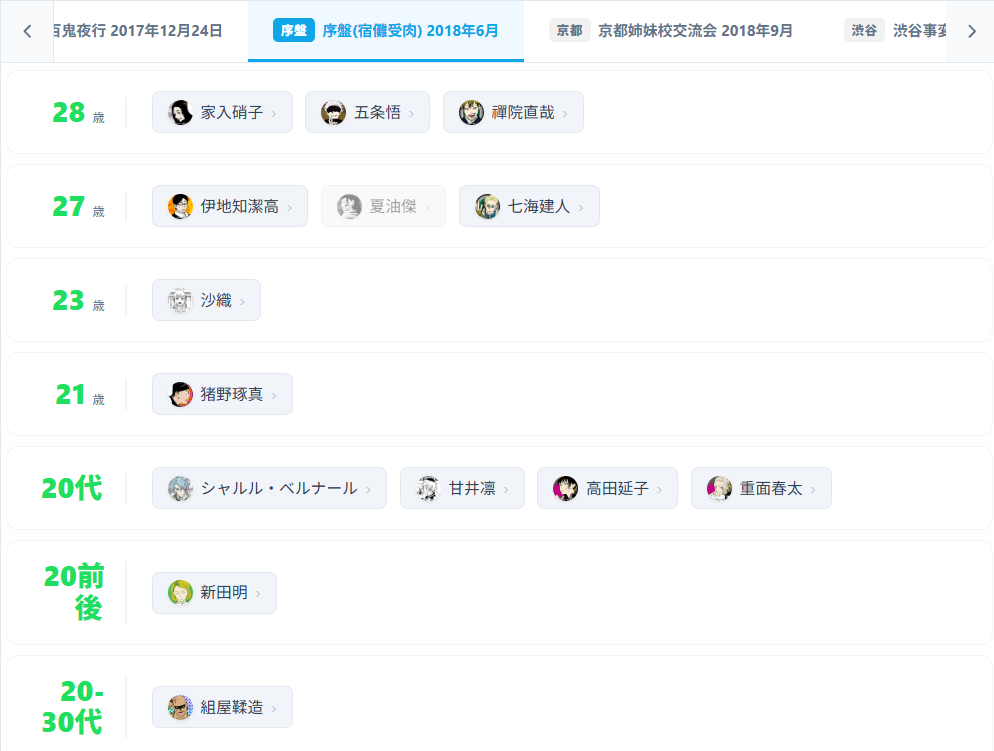Click the 28 歳 age label
994x751 pixels.
[x=78, y=113]
